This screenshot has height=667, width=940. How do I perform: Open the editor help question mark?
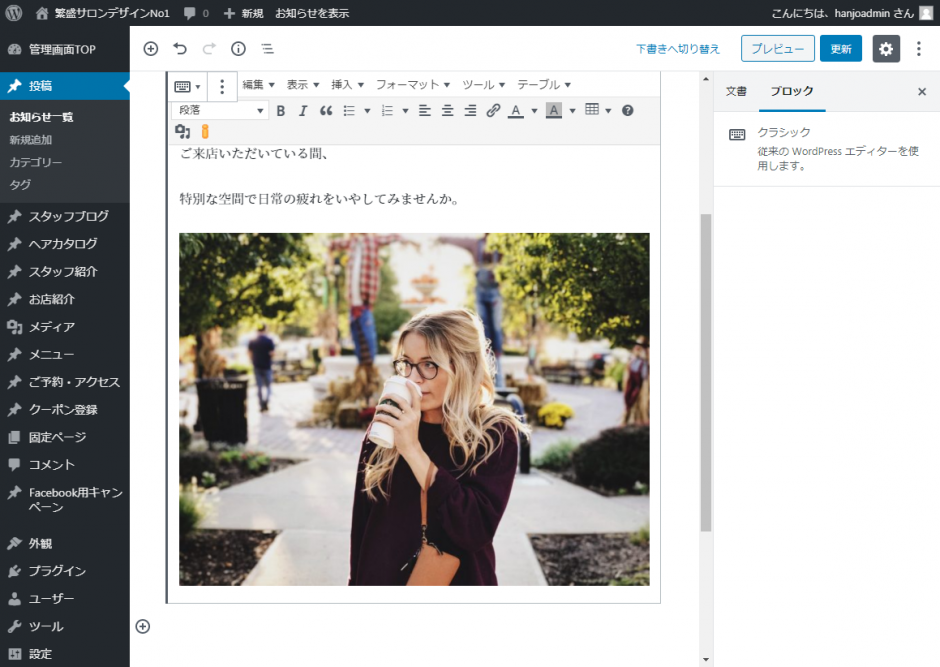[x=628, y=110]
